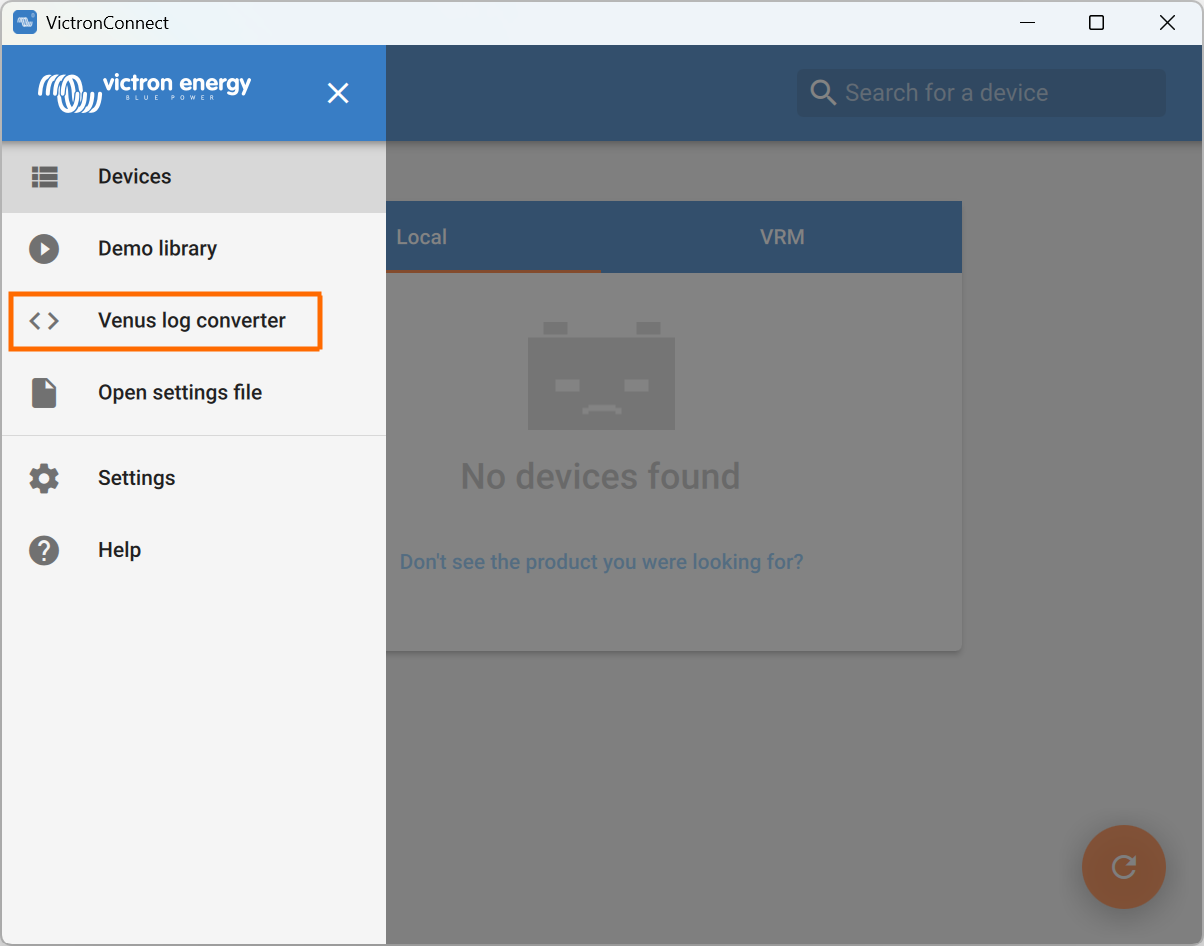The width and height of the screenshot is (1204, 946).
Task: Open the "Don't see the product" link
Action: coord(601,562)
